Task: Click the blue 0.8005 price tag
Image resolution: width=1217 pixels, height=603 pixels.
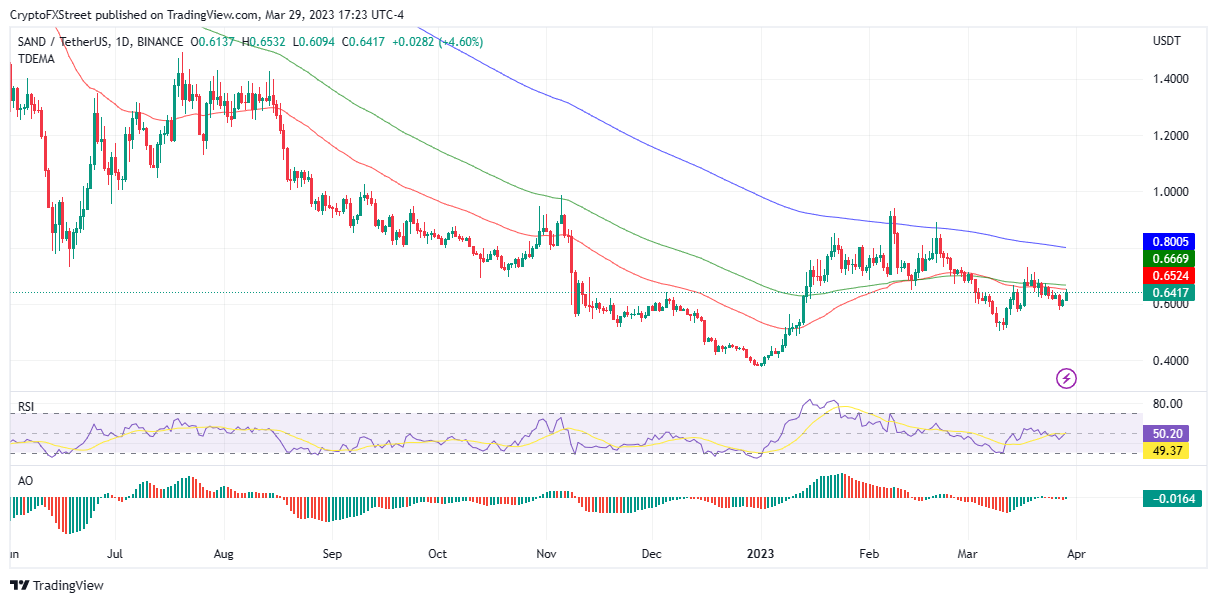Action: pyautogui.click(x=1171, y=241)
